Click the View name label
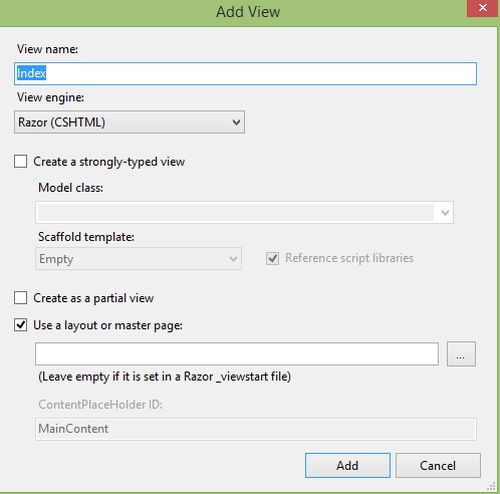Screen dimensions: 500x494 (48, 49)
